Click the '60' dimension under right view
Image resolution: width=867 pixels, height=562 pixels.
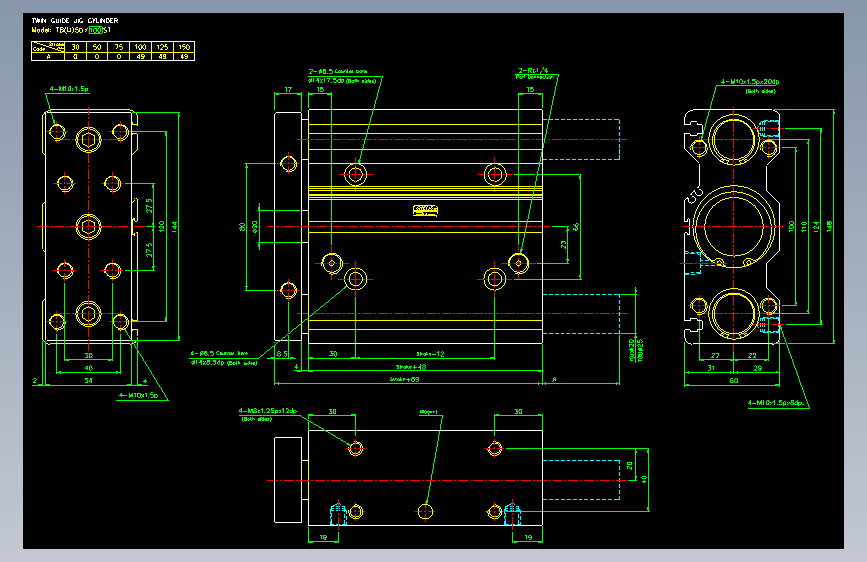(x=733, y=381)
